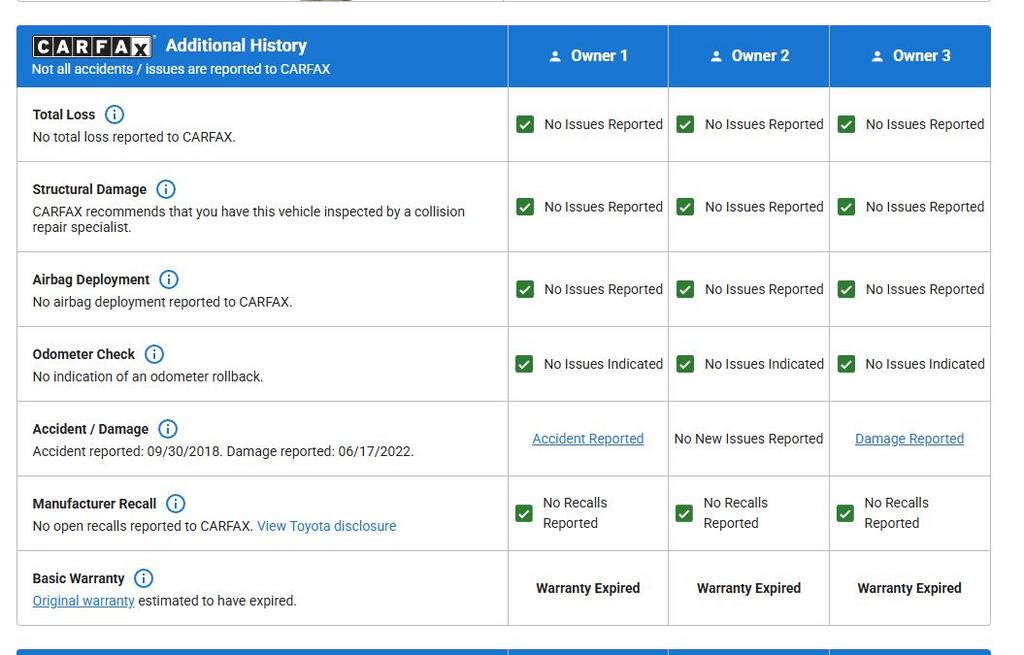Click Owner 1 Total Loss green checkmark
This screenshot has height=655, width=1024.
(x=525, y=125)
